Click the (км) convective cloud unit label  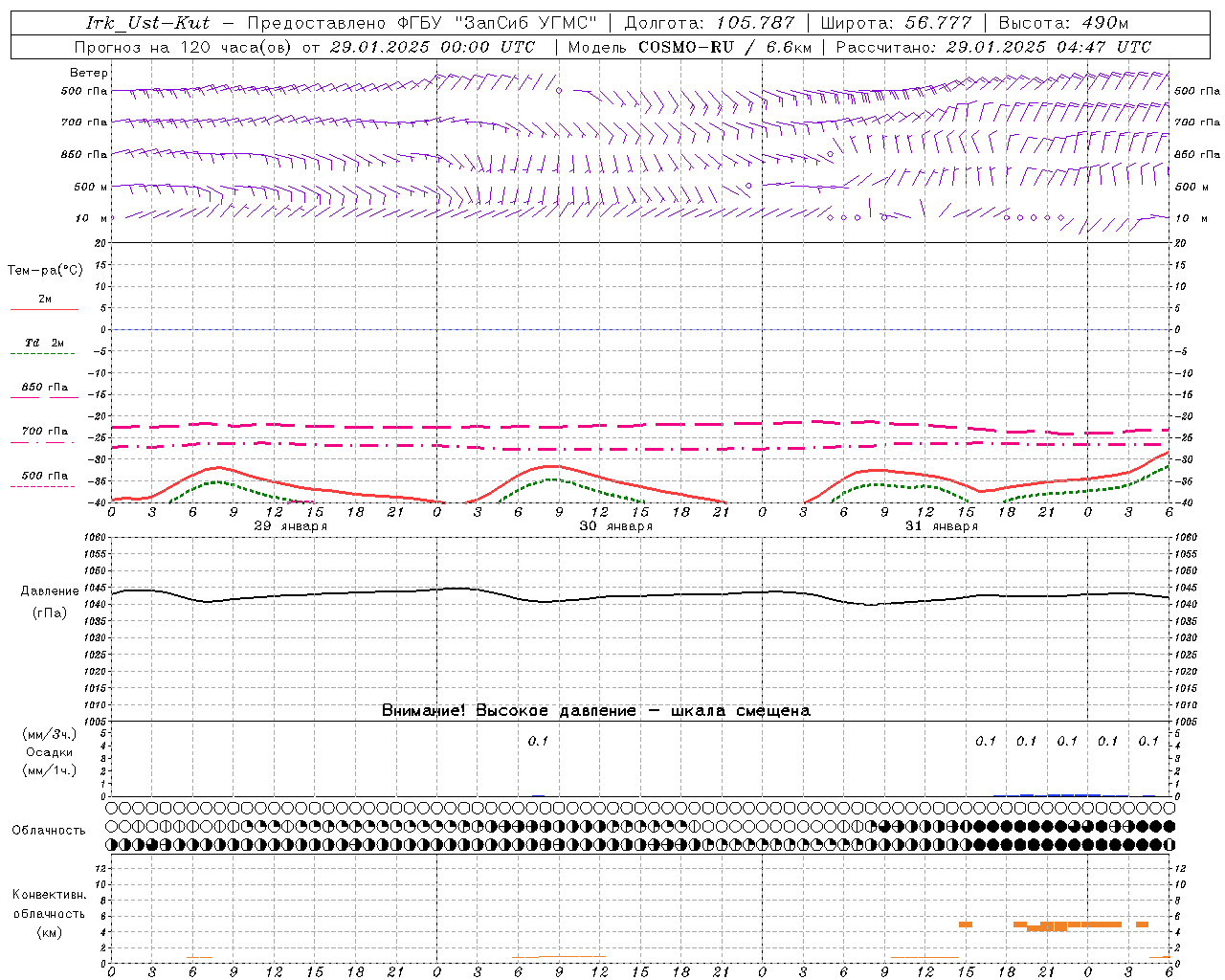tap(50, 932)
